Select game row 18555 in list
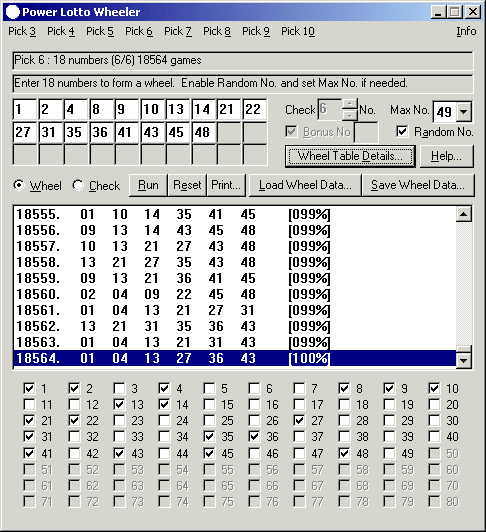This screenshot has height=532, width=486. click(235, 214)
